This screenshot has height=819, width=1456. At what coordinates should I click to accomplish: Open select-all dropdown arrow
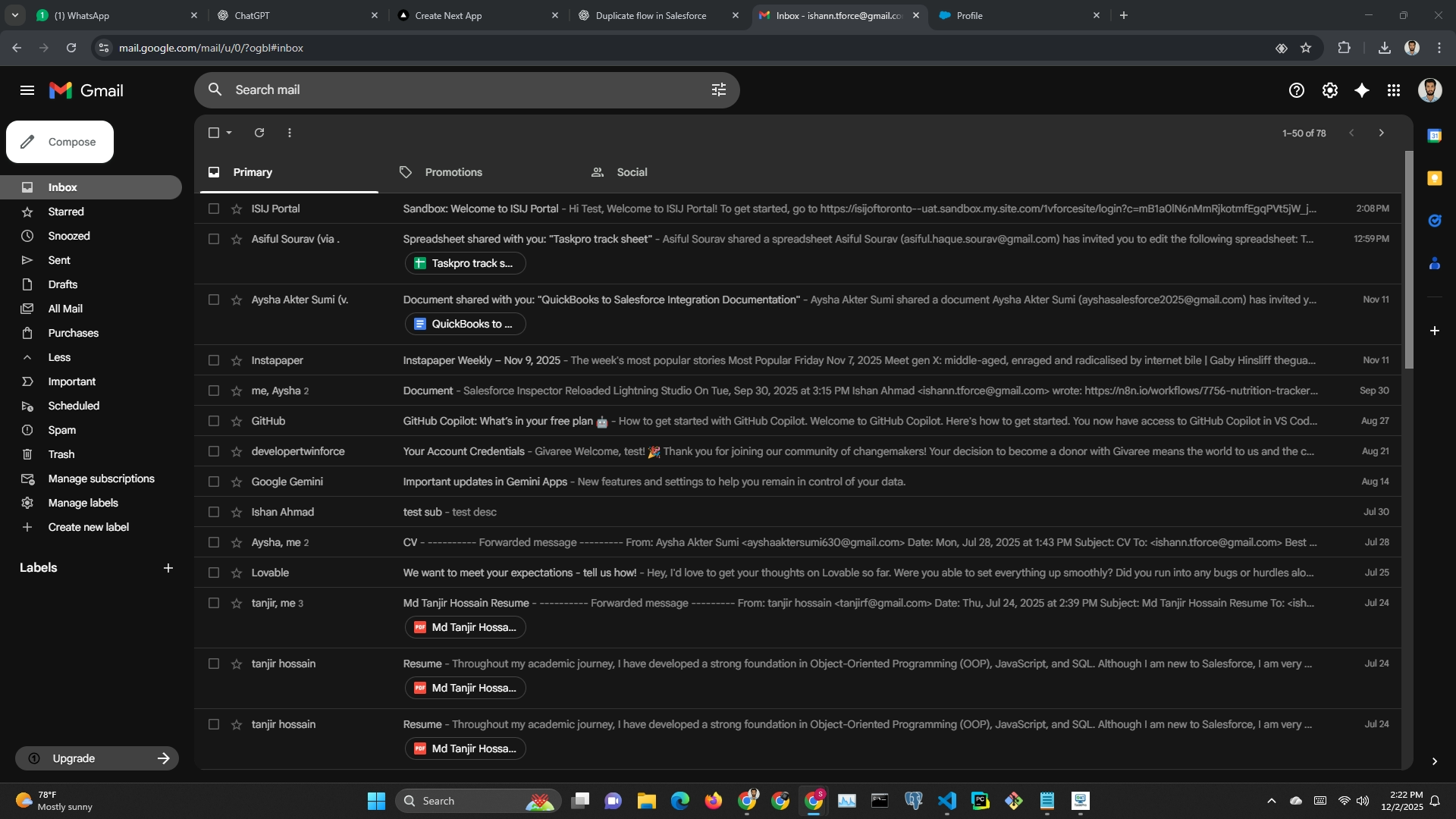click(229, 133)
